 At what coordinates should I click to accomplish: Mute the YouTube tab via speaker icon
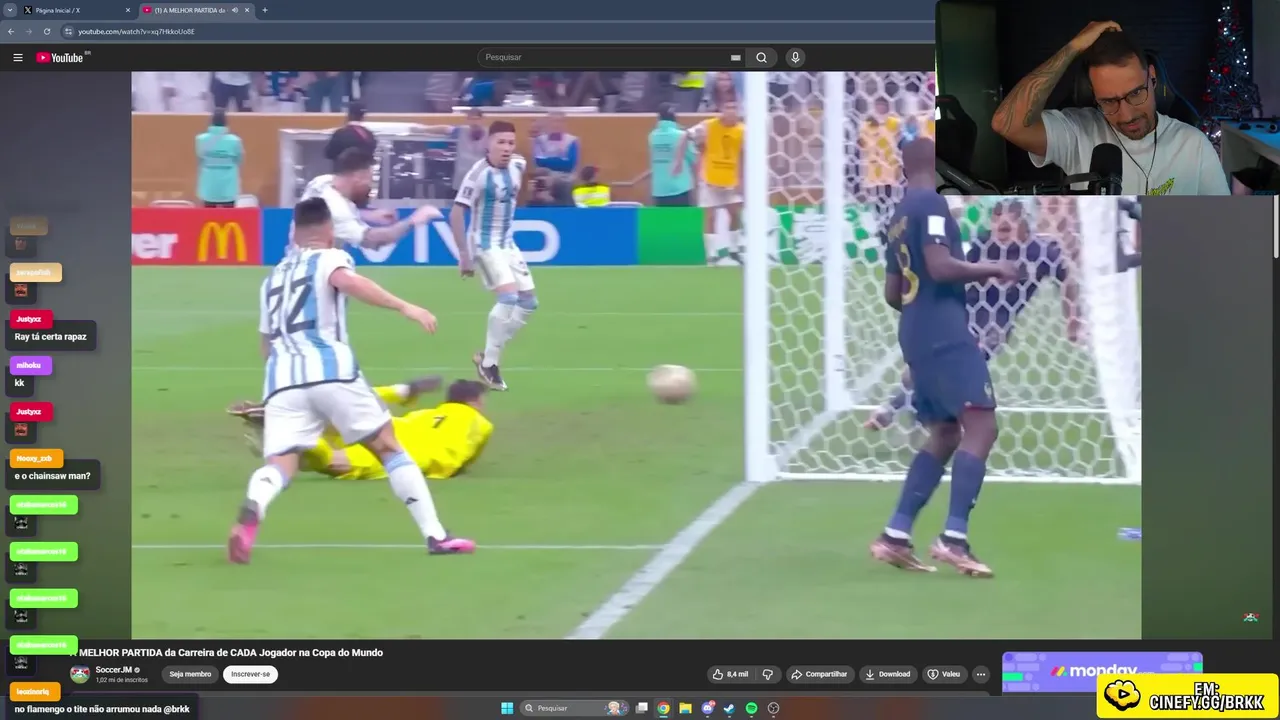click(235, 10)
